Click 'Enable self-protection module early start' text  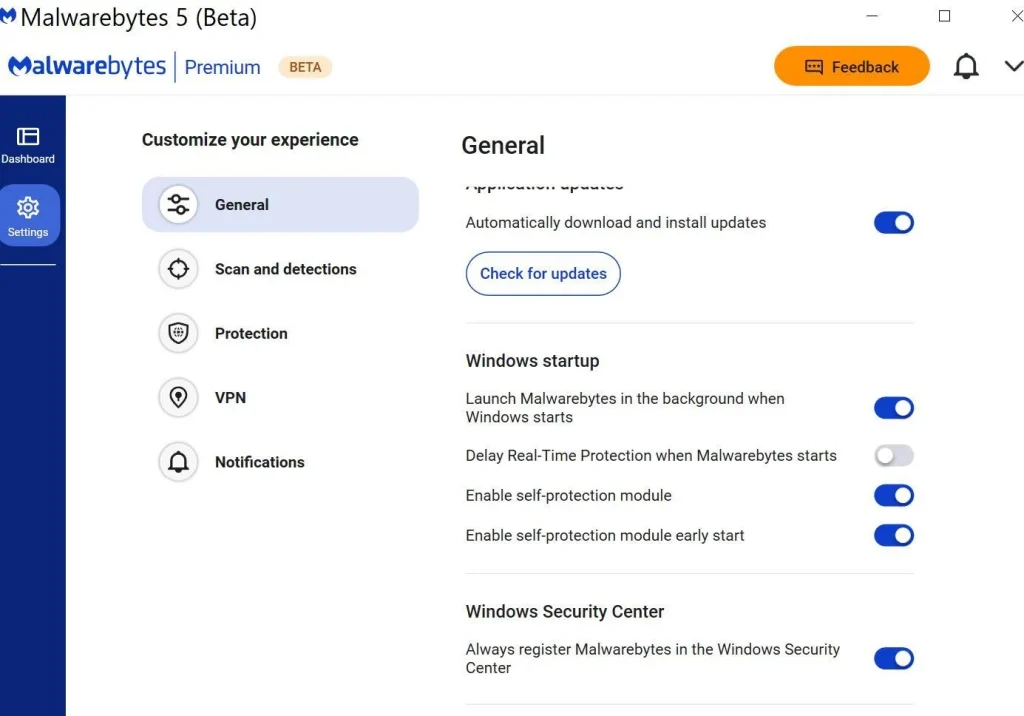click(x=605, y=536)
